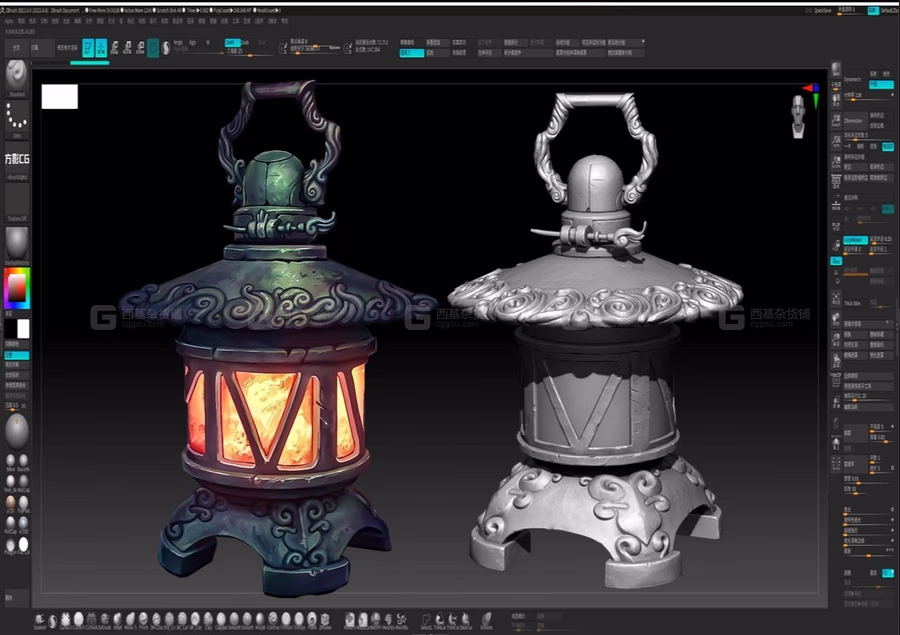
Task: Open the Alpha menu
Action: [x=9, y=21]
